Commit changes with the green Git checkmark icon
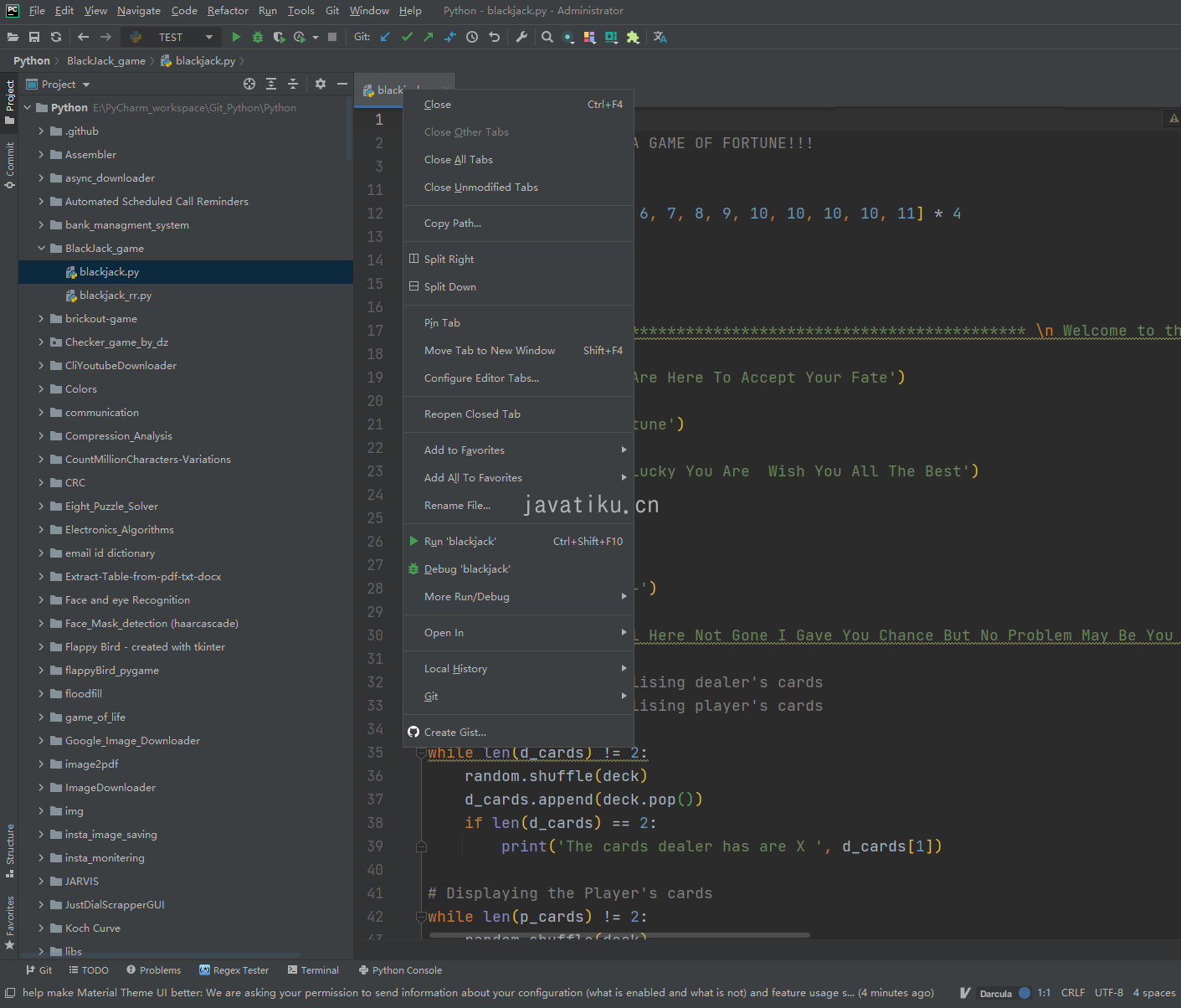The height and width of the screenshot is (1008, 1181). pos(408,37)
